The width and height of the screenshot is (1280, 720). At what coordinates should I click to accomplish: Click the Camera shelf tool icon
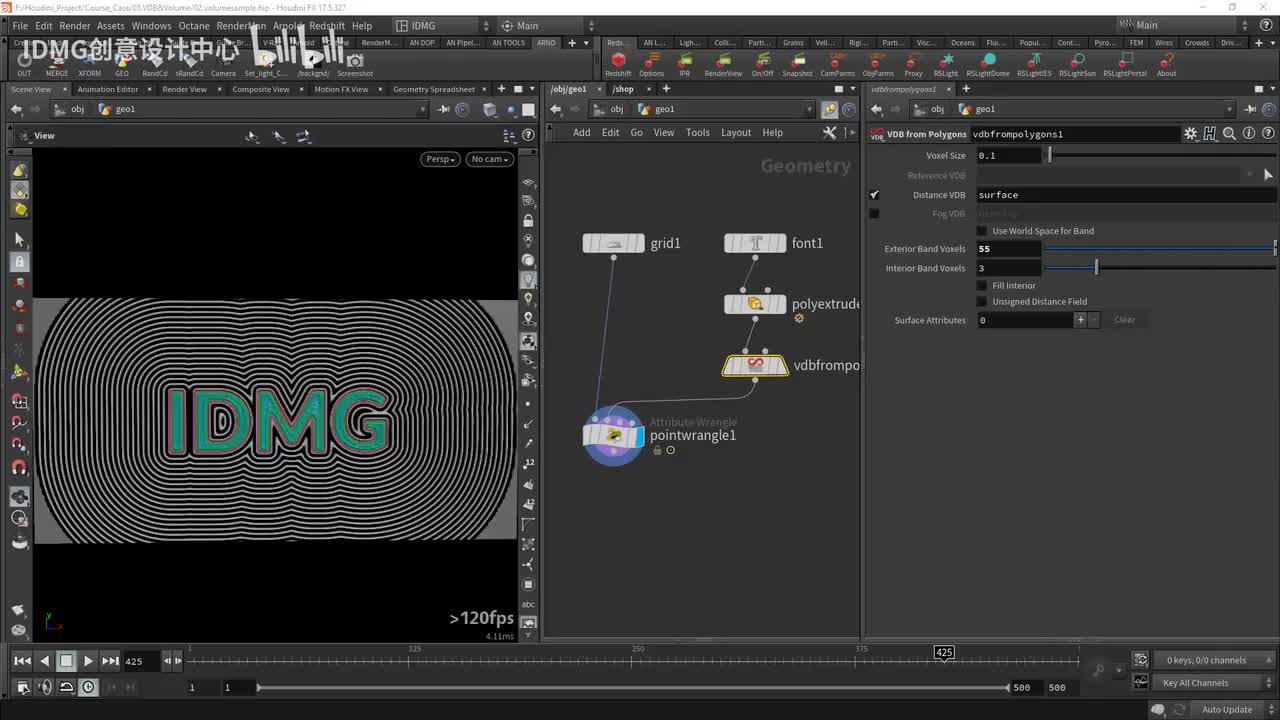pyautogui.click(x=223, y=60)
